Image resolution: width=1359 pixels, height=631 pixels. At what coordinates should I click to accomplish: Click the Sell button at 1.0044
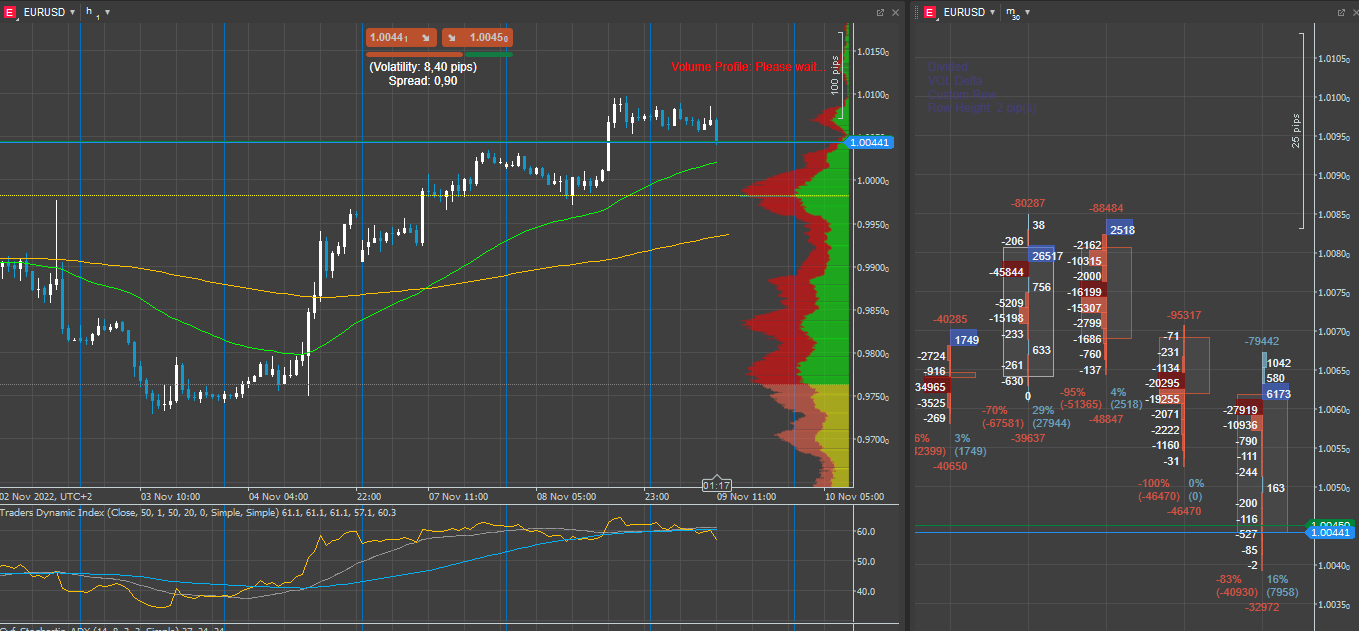[x=402, y=38]
